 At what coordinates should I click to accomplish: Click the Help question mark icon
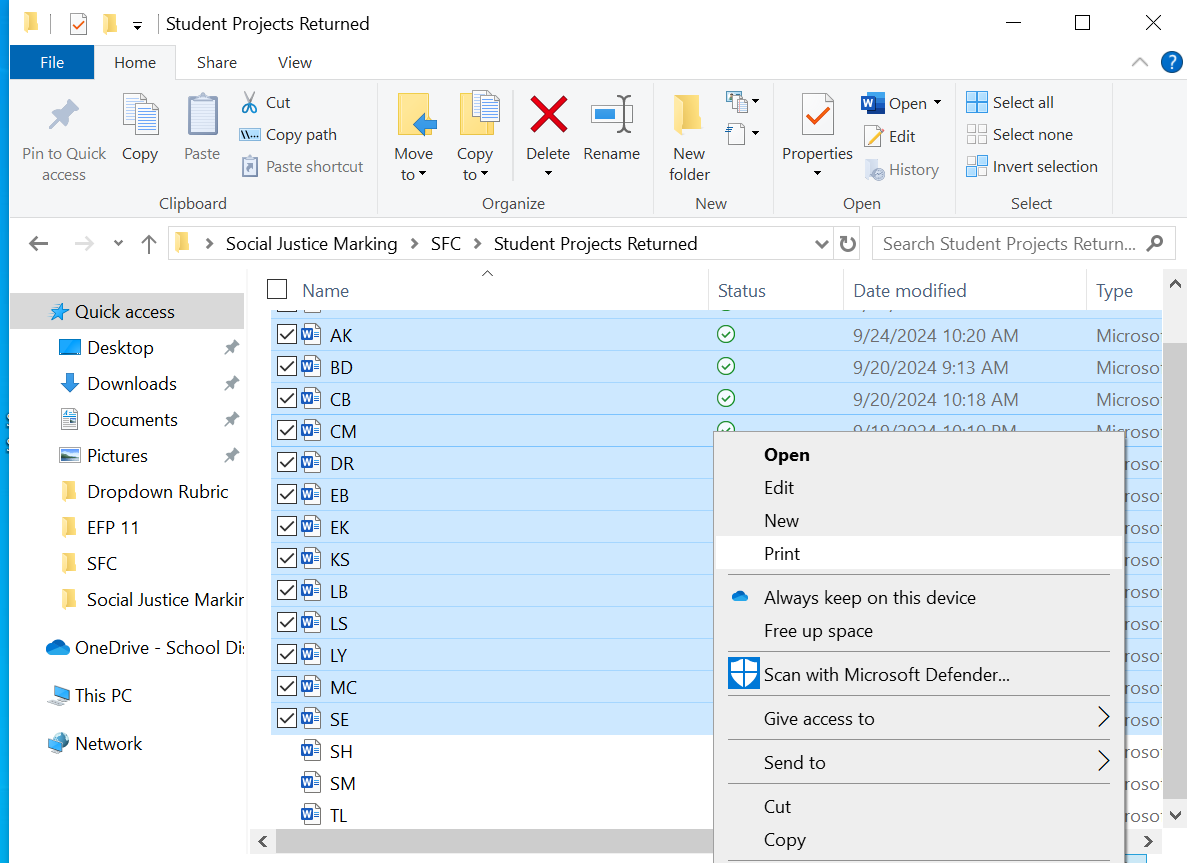1171,62
